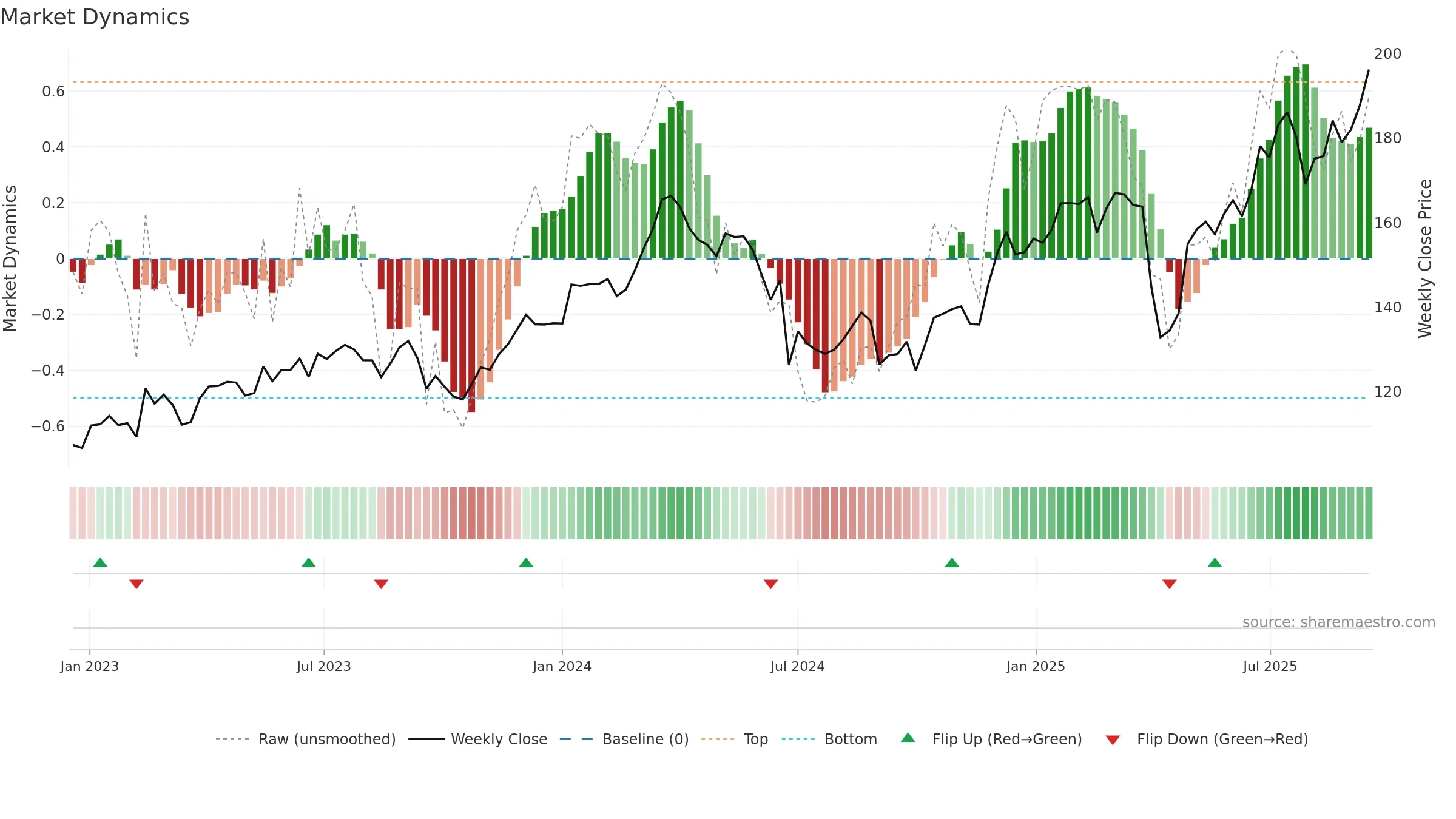Screen dimensions: 1456x819
Task: Click the Market Dynamics y-axis title
Action: tap(10, 258)
